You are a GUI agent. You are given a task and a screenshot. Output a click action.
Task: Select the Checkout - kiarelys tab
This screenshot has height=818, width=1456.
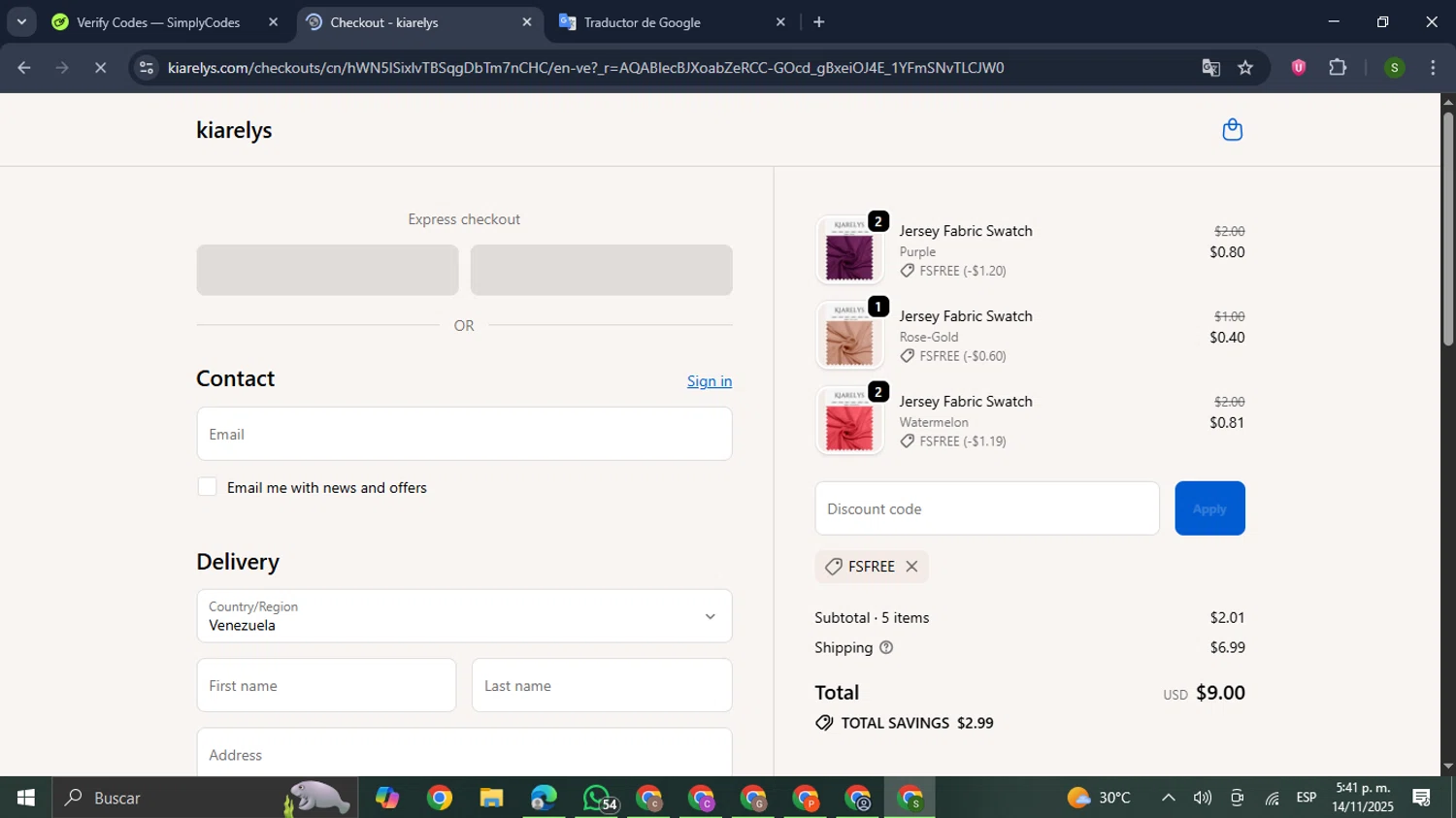[x=384, y=22]
